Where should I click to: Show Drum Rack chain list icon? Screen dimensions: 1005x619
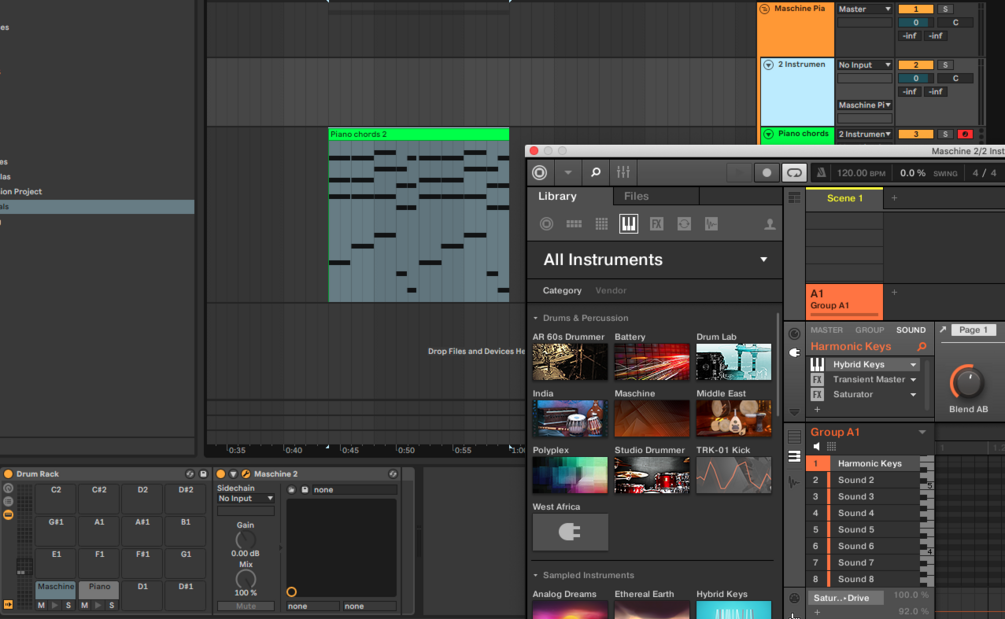point(8,502)
